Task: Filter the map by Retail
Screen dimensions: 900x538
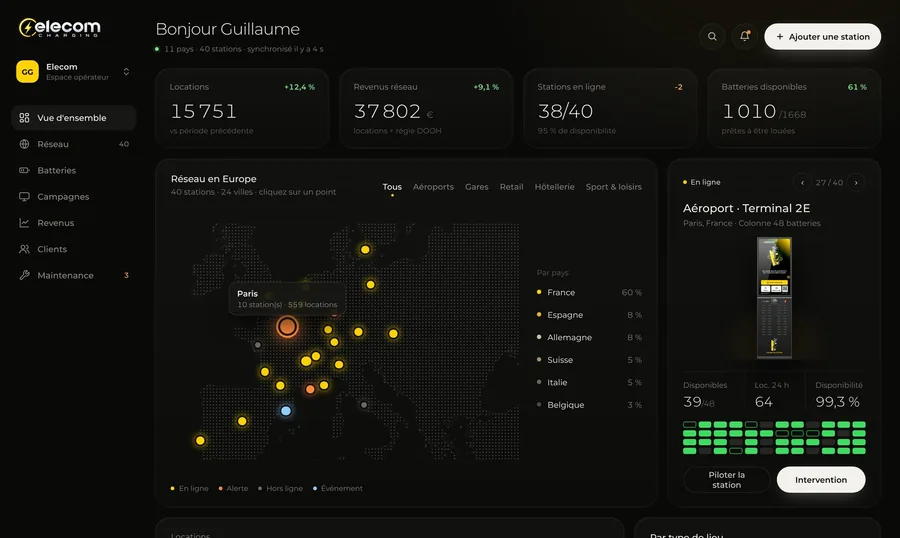Action: (x=511, y=187)
